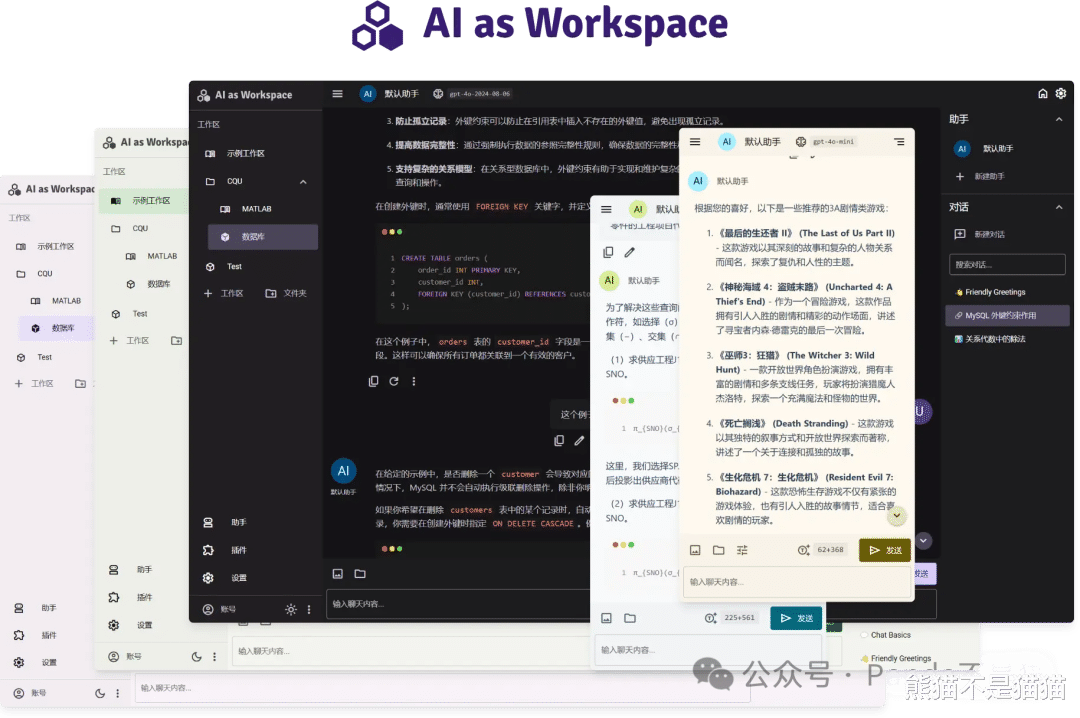Screen dimensions: 1080x718
Task: Attach image in white window toolbar
Action: tap(607, 618)
